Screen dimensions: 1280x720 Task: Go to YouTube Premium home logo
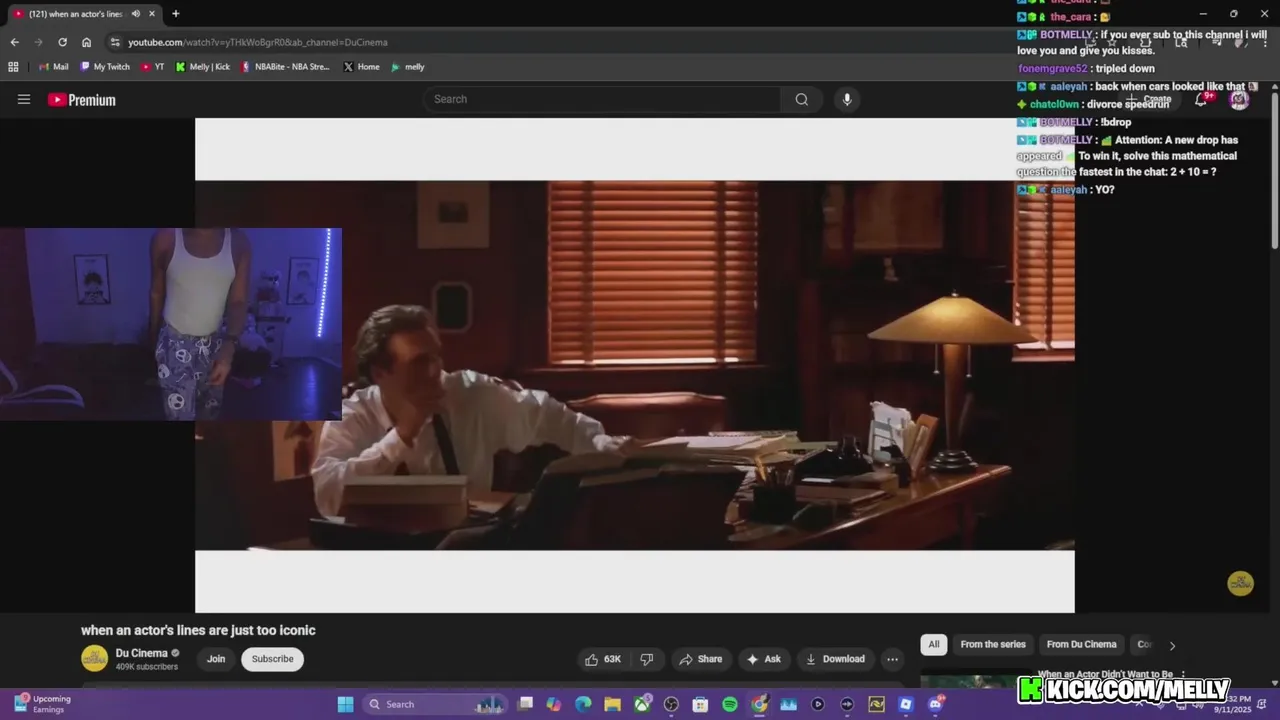pyautogui.click(x=82, y=100)
